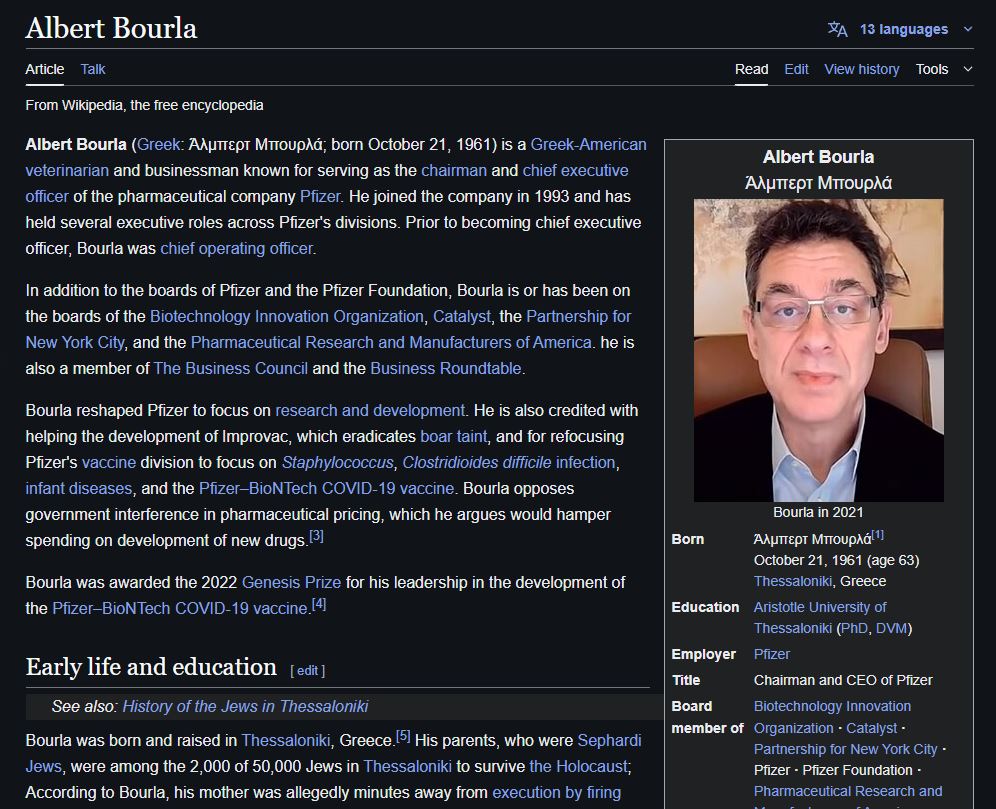
Task: Select the Albert Bourla page heading
Action: coord(111,28)
